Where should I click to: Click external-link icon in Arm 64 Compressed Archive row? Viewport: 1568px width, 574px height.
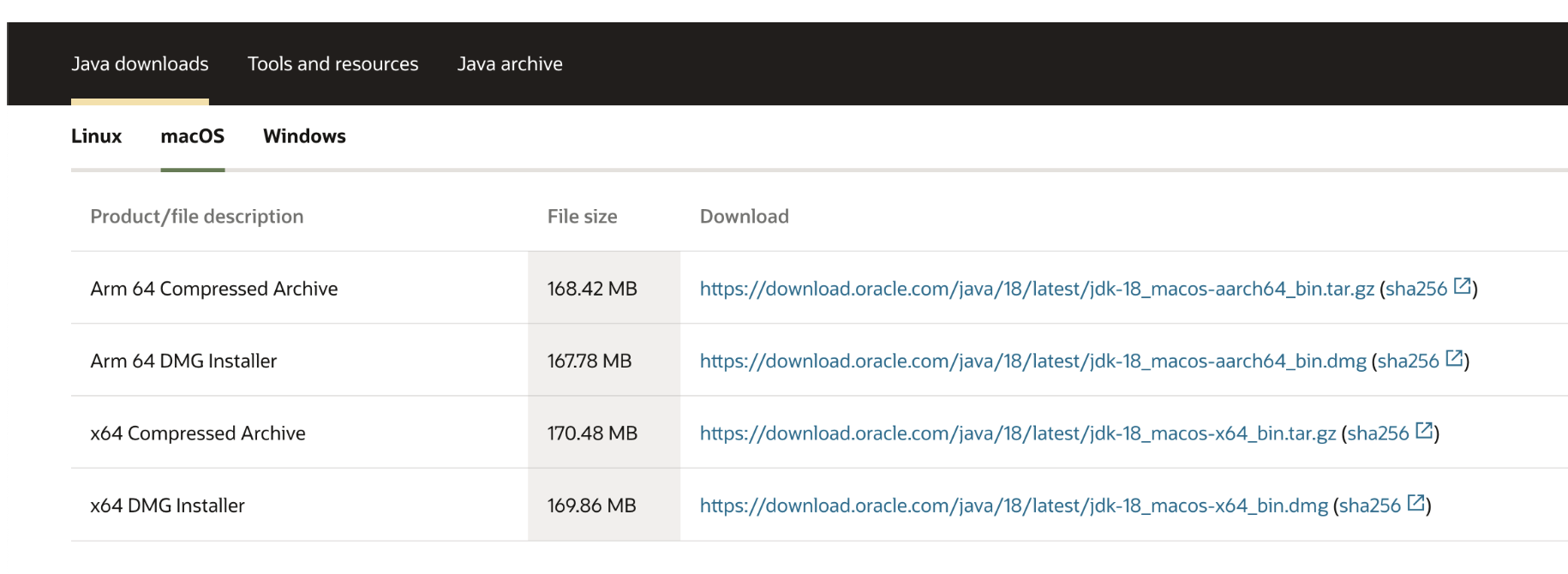click(x=1463, y=286)
